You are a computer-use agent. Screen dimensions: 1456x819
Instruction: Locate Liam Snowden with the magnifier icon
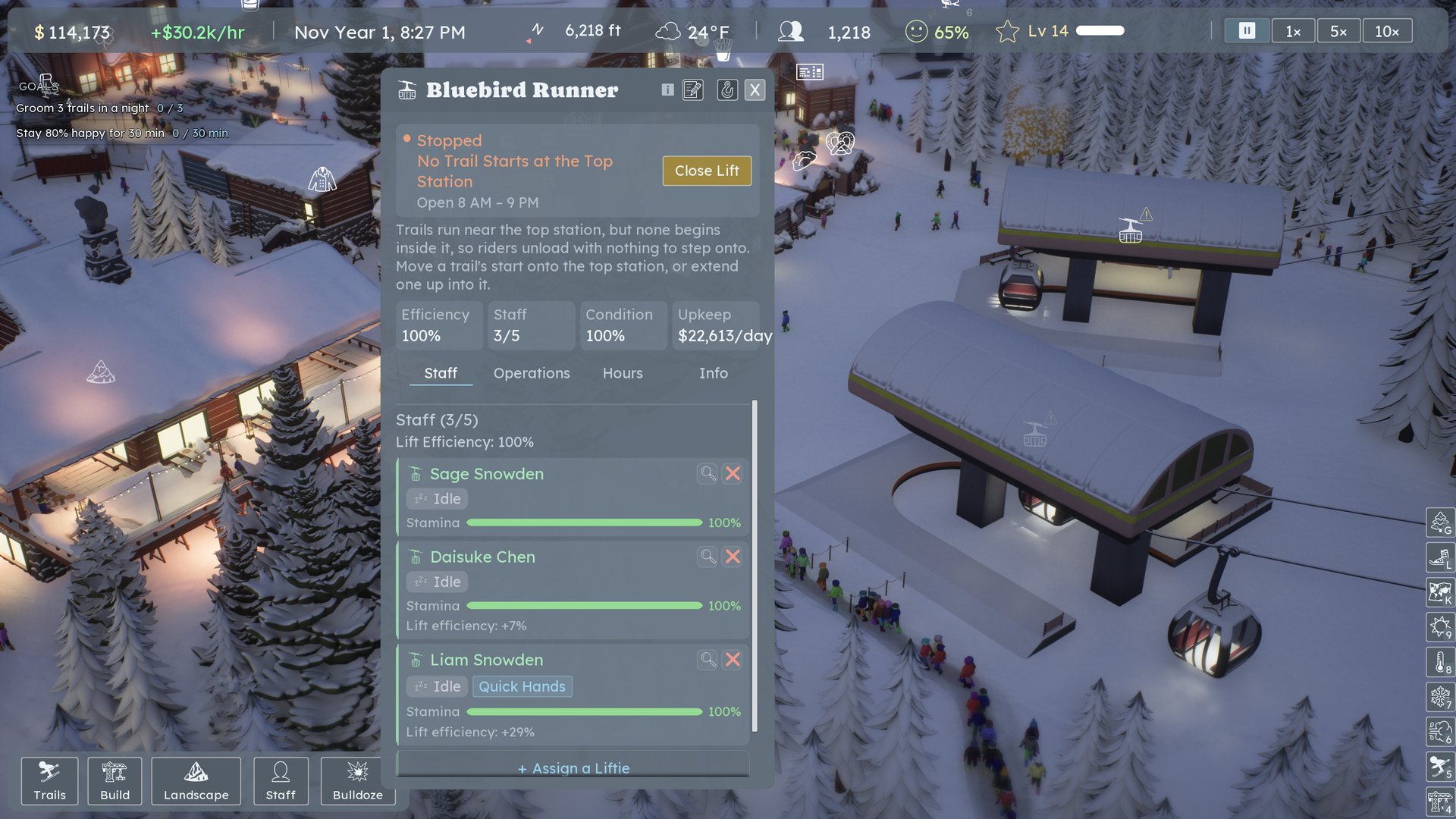click(x=708, y=660)
